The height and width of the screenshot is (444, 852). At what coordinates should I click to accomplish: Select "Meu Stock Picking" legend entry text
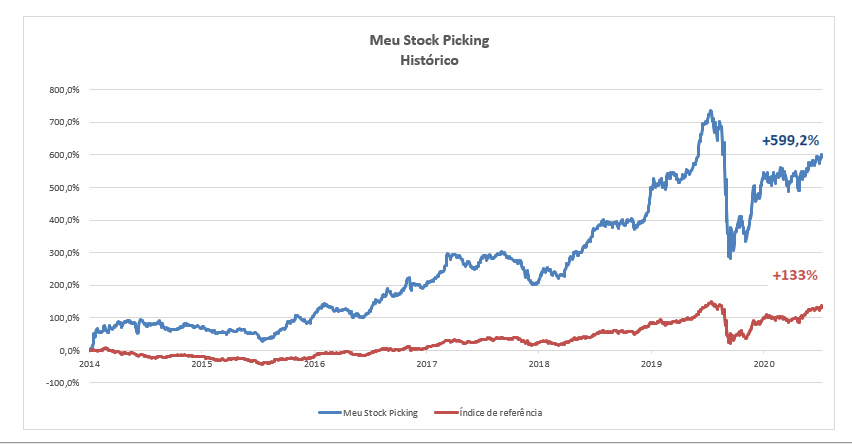point(382,412)
